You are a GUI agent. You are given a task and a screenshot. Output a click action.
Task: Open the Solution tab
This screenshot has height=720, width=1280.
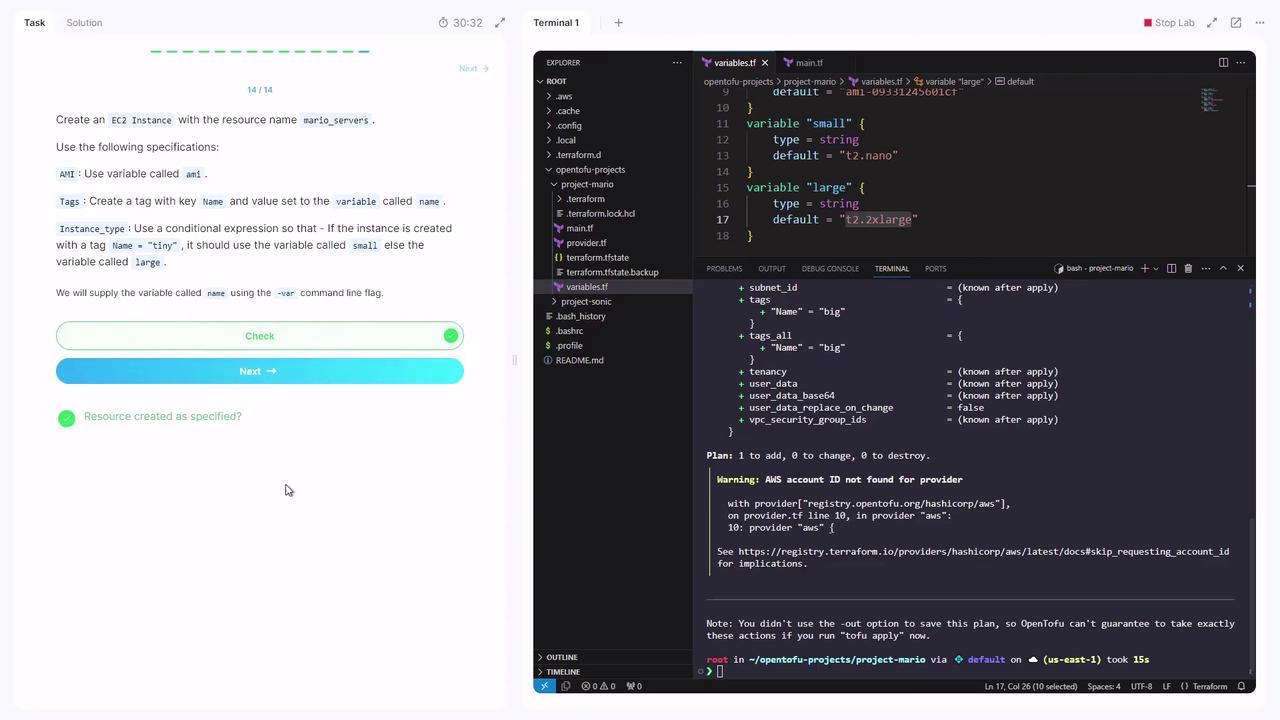(84, 22)
